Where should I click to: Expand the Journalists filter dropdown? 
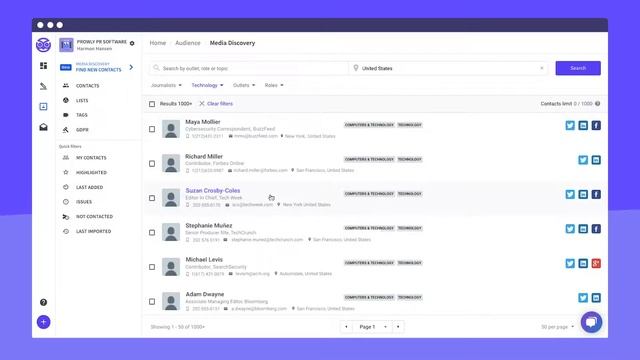point(166,85)
